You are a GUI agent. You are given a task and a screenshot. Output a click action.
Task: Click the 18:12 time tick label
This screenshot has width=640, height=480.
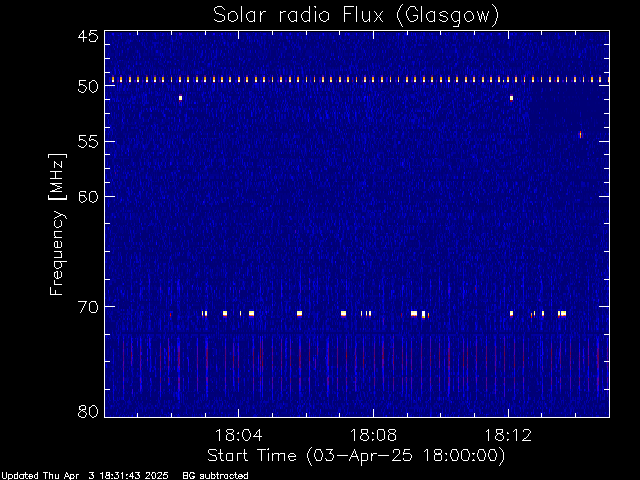[508, 435]
